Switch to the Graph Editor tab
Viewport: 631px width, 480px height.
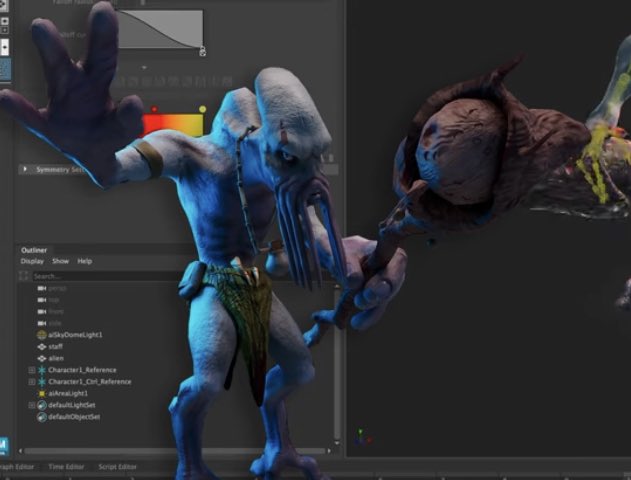pyautogui.click(x=17, y=467)
